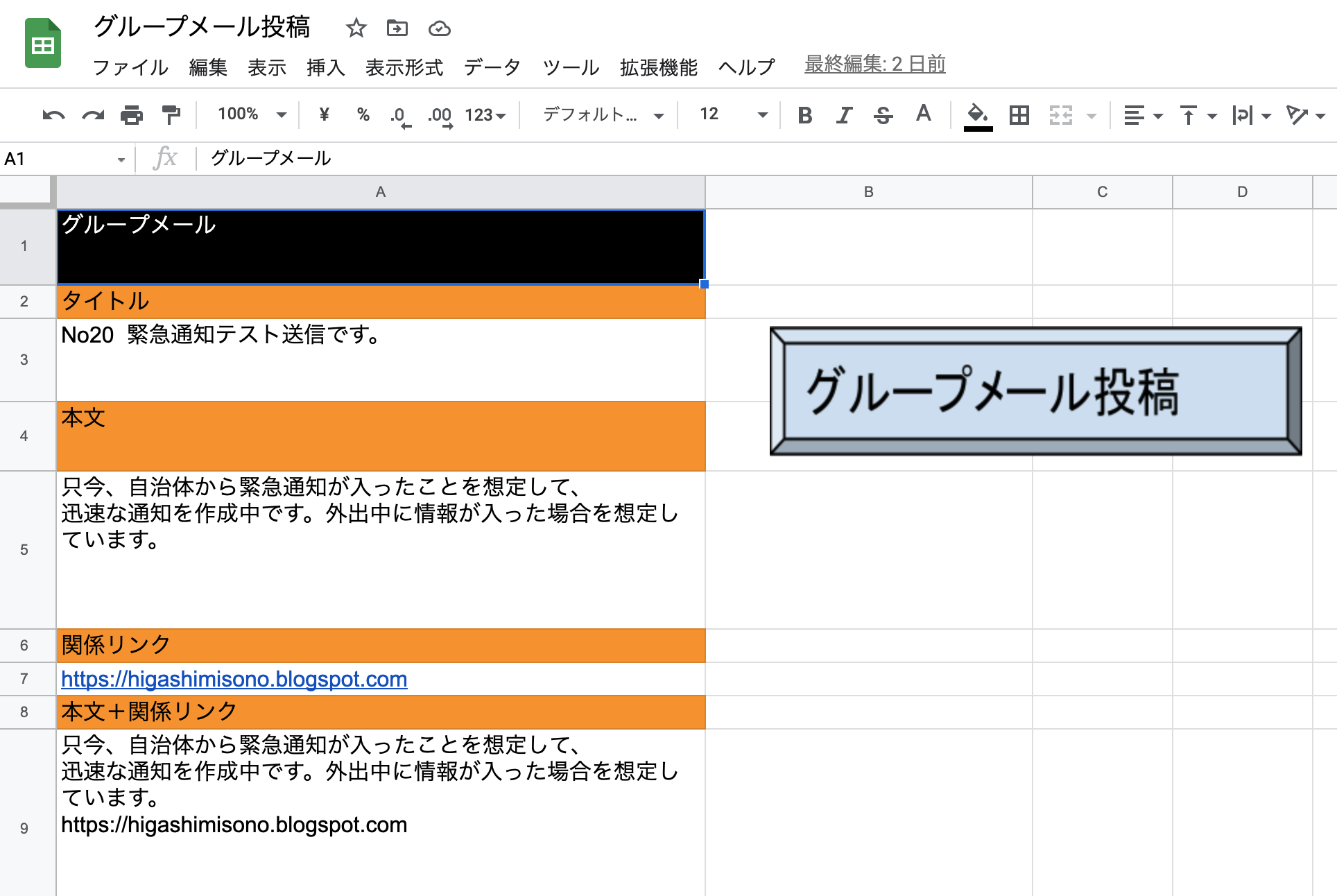
Task: Open the 拡張機能 menu
Action: [658, 67]
